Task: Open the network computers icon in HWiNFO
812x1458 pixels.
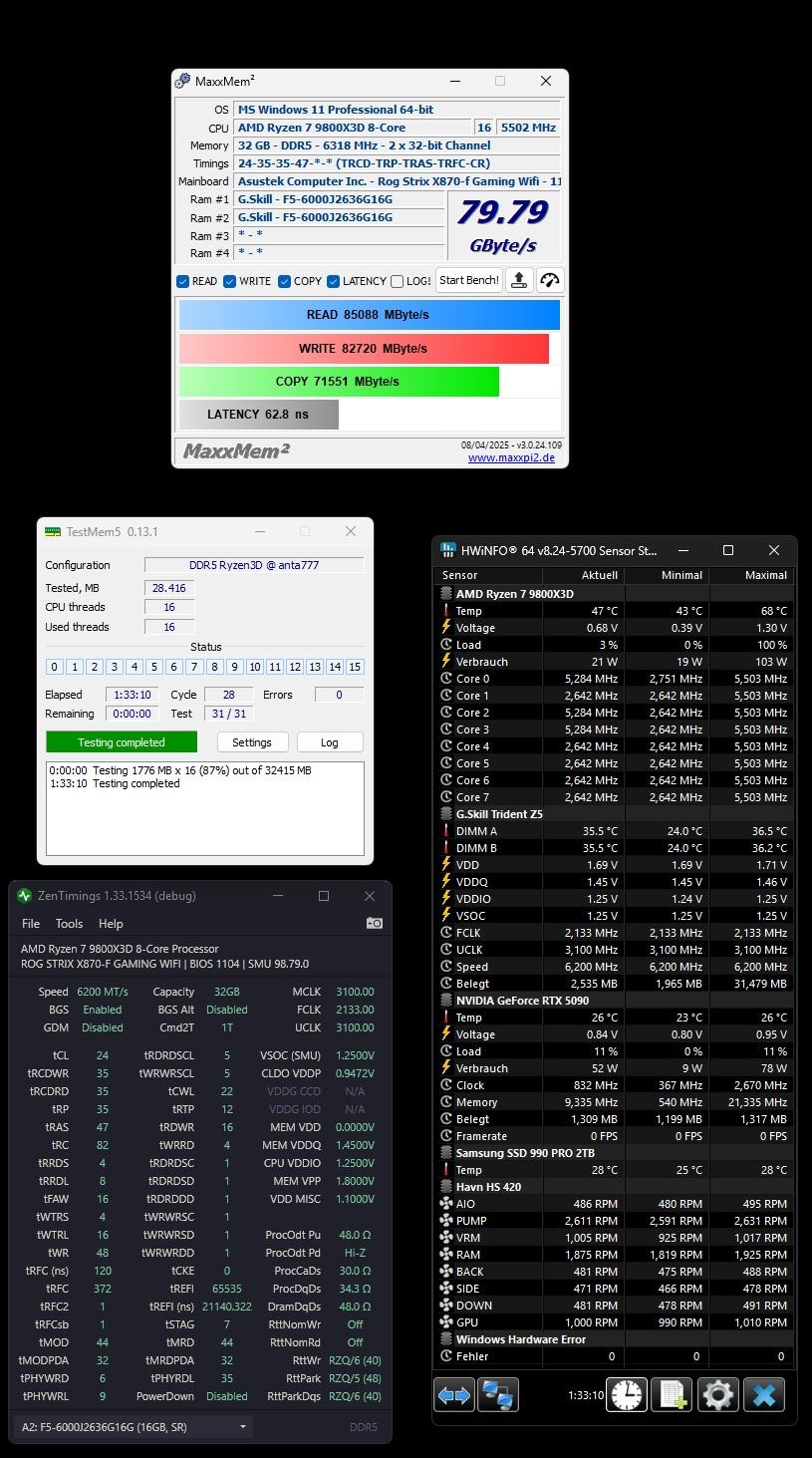Action: tap(497, 1395)
